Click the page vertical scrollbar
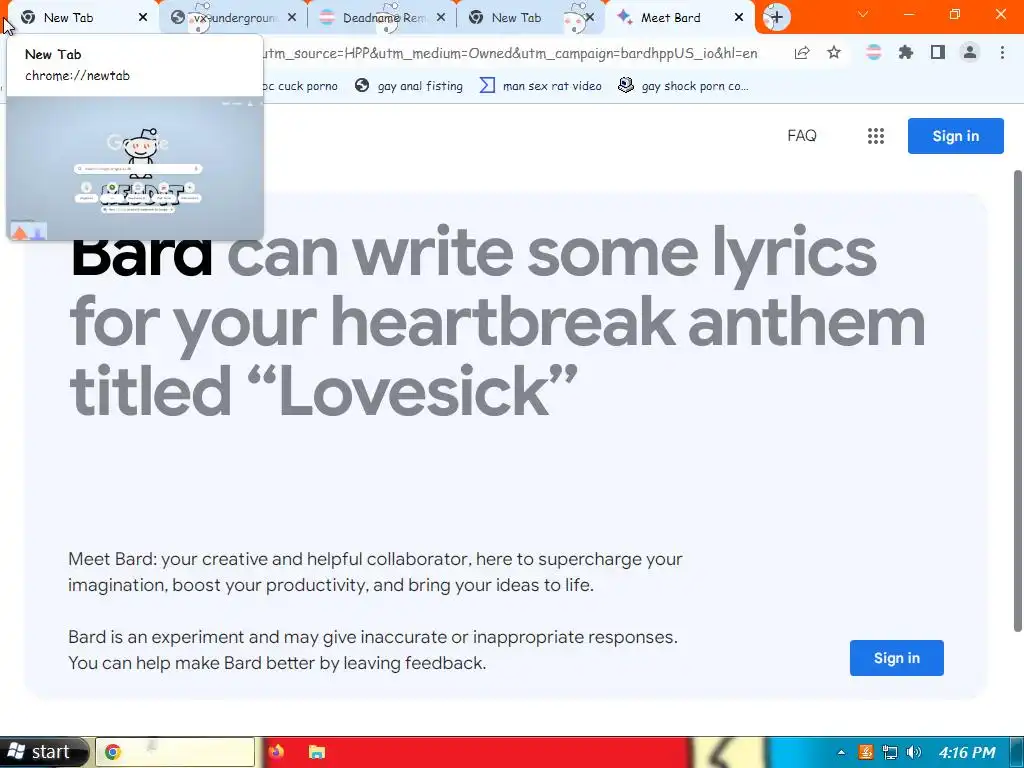The width and height of the screenshot is (1024, 768). [x=1017, y=400]
